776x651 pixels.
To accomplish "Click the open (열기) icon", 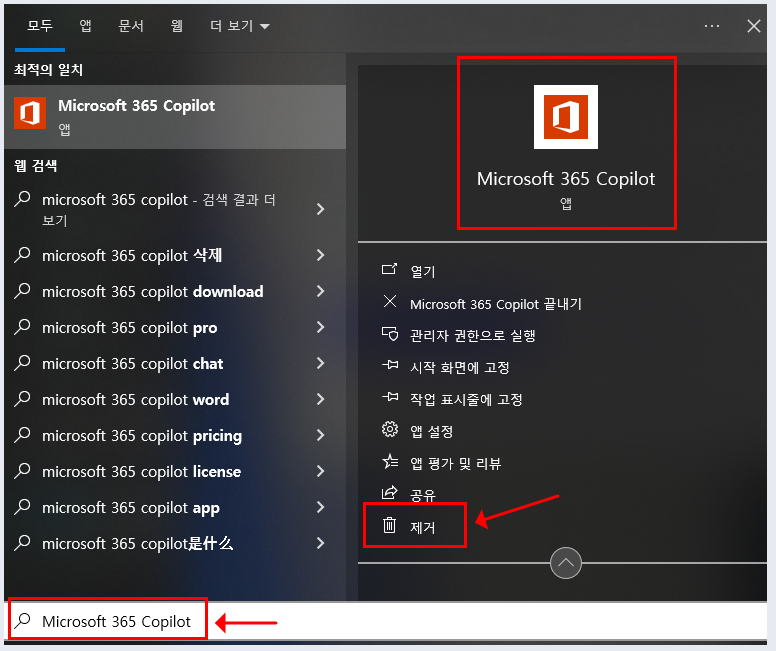I will coord(389,269).
